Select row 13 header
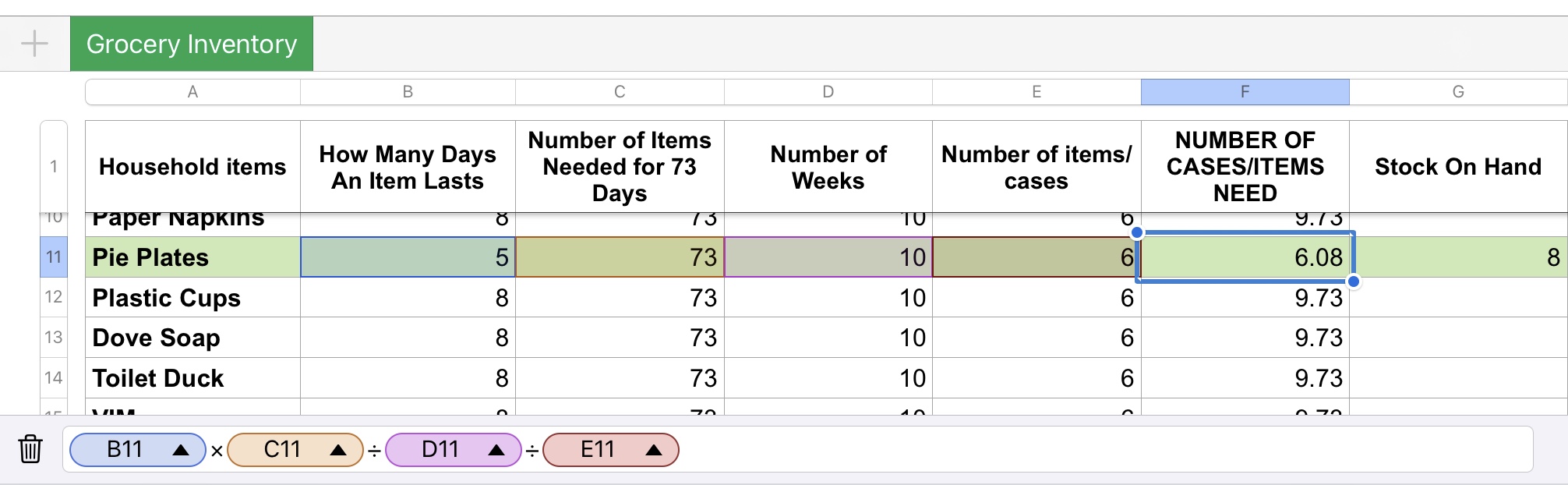 point(54,338)
